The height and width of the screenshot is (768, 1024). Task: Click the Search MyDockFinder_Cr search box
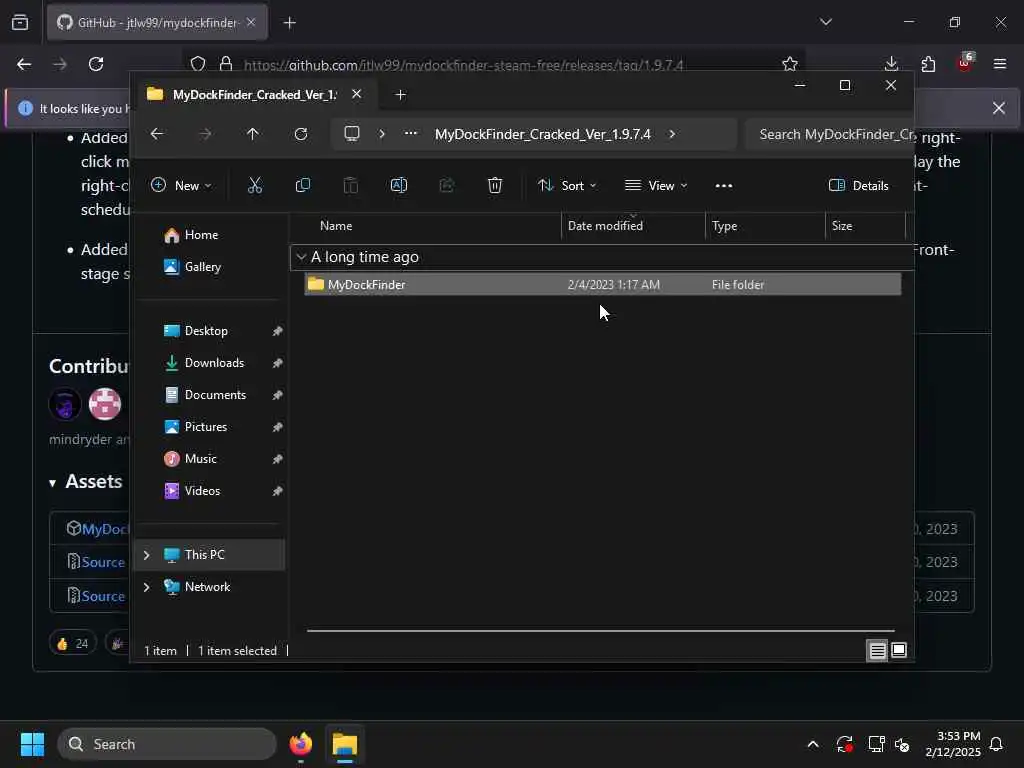coord(829,134)
